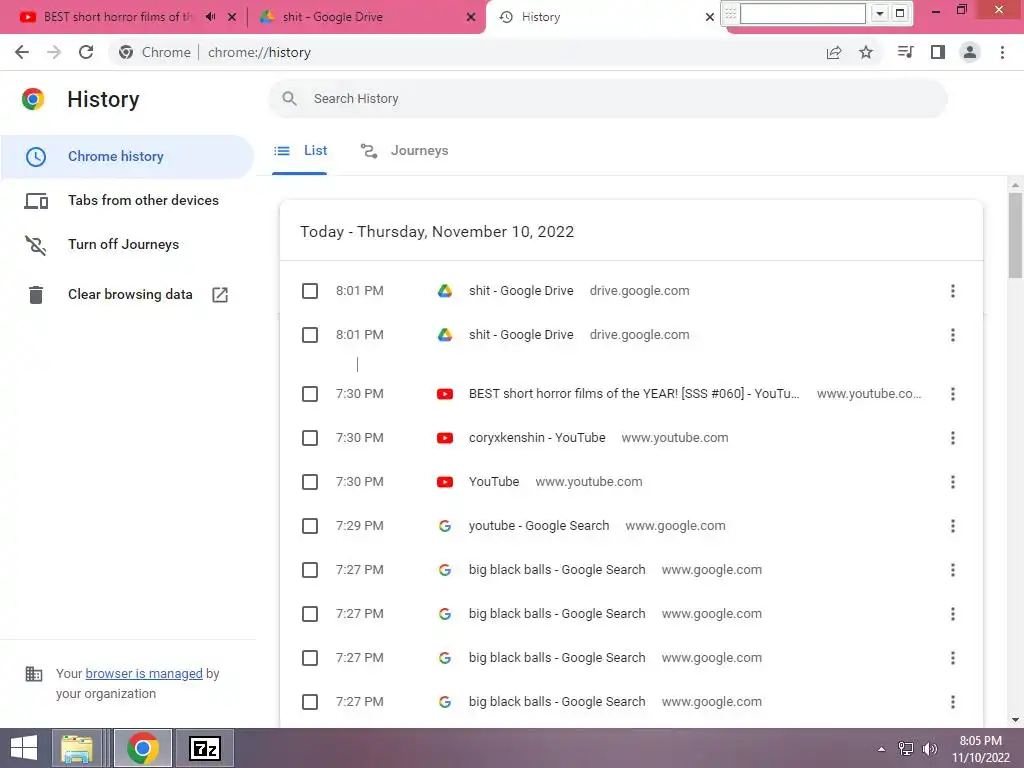
Task: Check the 7:30 PM YouTube homepage entry
Action: tap(310, 482)
